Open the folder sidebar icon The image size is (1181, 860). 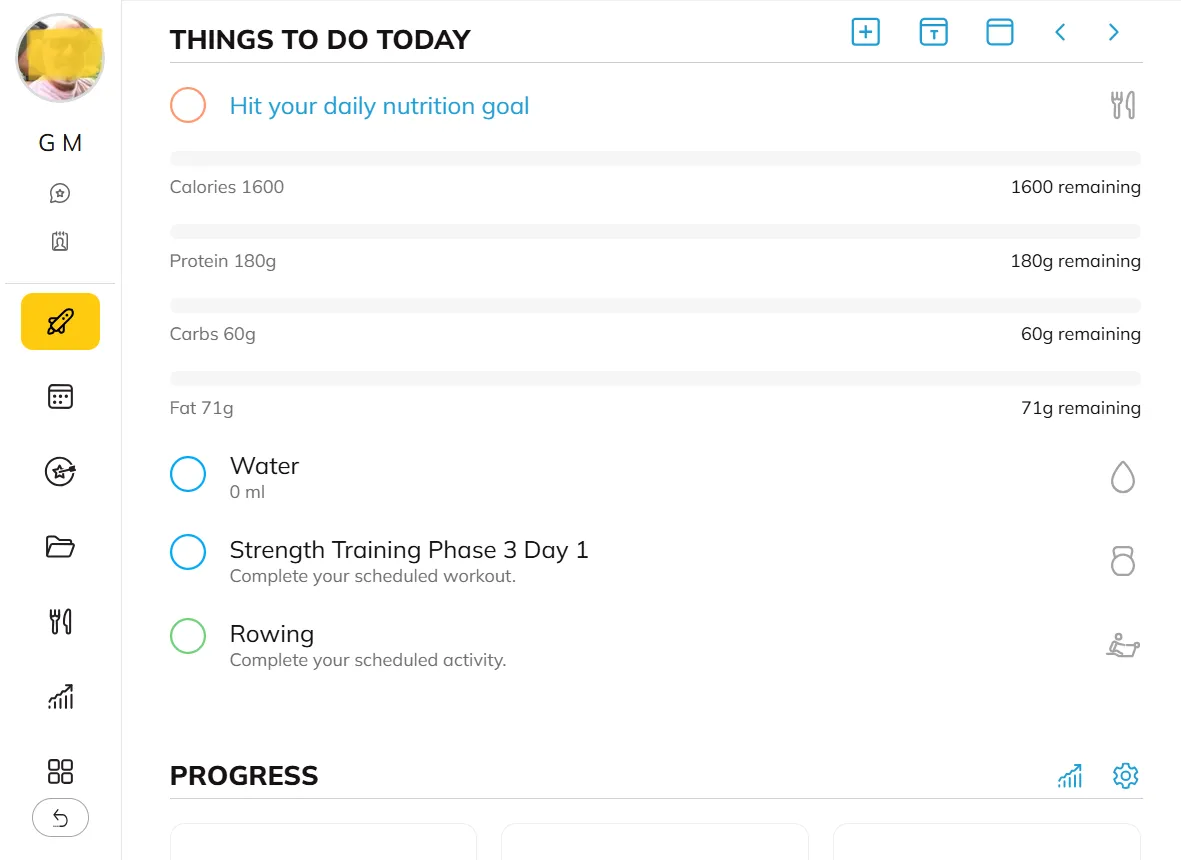point(60,547)
